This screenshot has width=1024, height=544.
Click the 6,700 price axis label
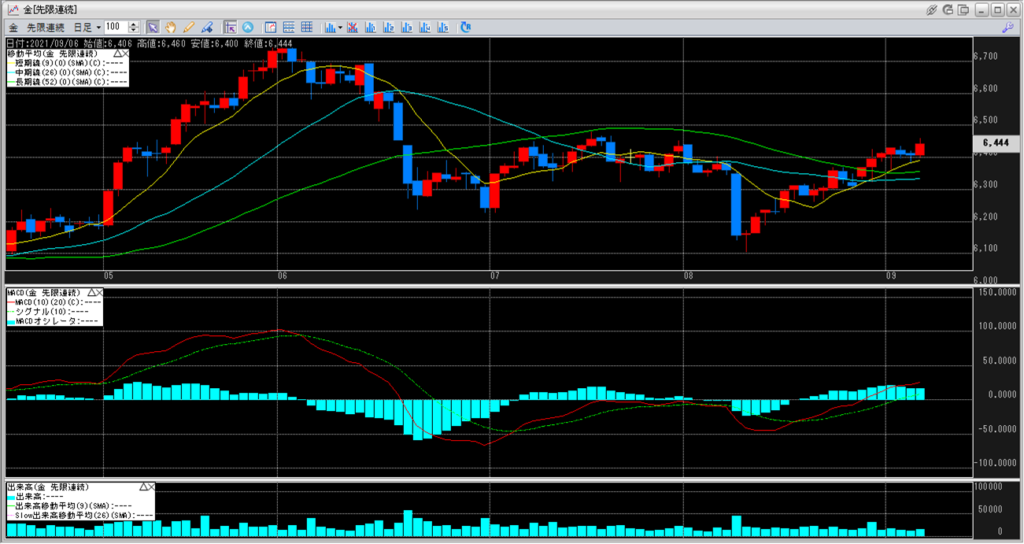[x=985, y=57]
